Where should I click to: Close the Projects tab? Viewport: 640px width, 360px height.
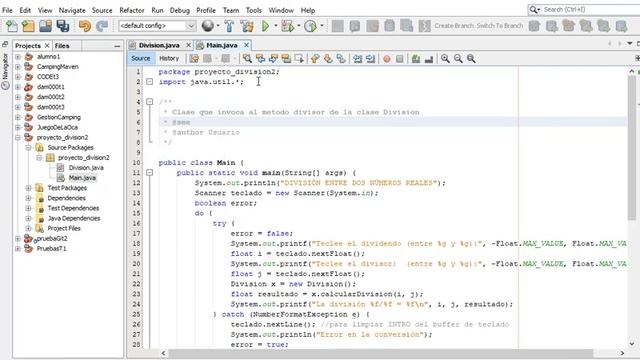[x=47, y=46]
